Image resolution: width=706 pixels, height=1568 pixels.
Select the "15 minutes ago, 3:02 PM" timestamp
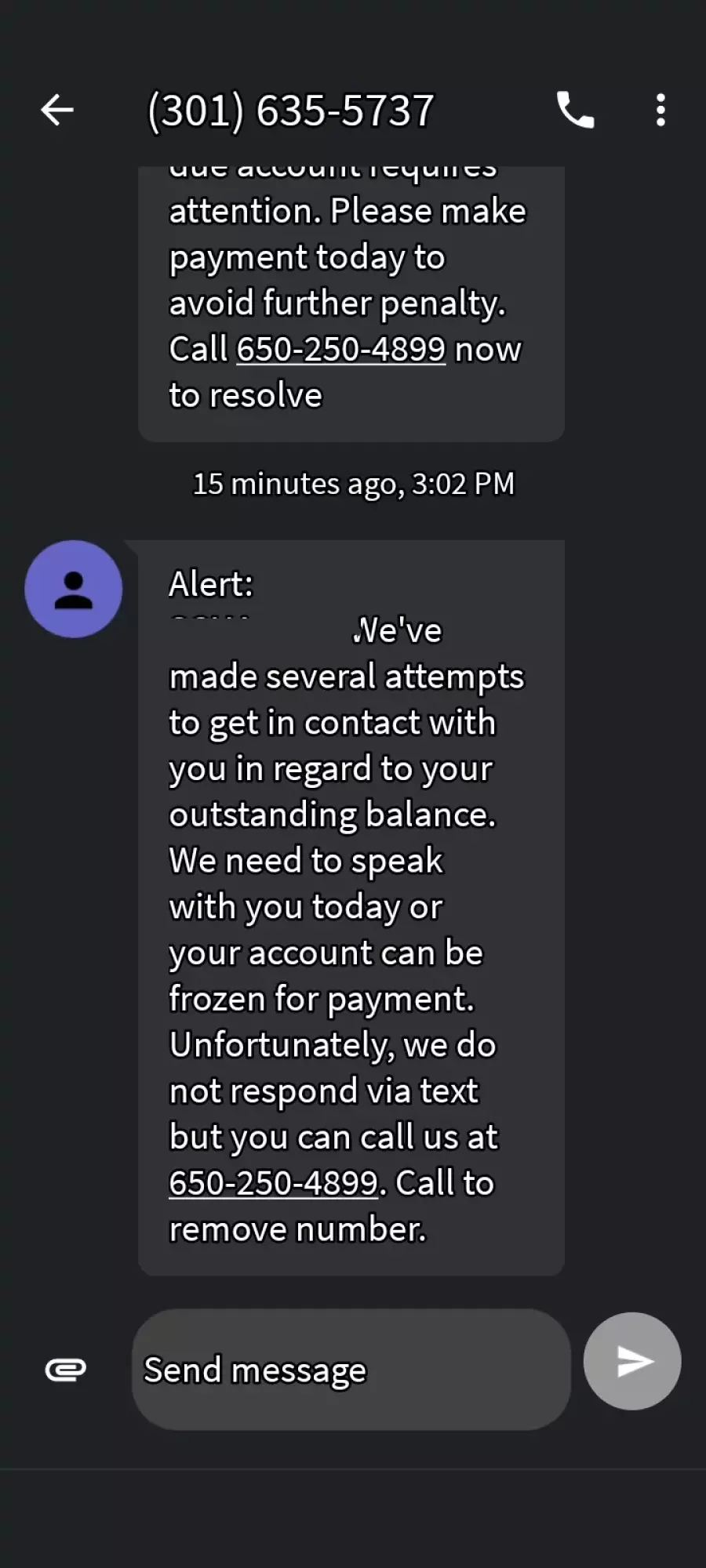pos(354,484)
